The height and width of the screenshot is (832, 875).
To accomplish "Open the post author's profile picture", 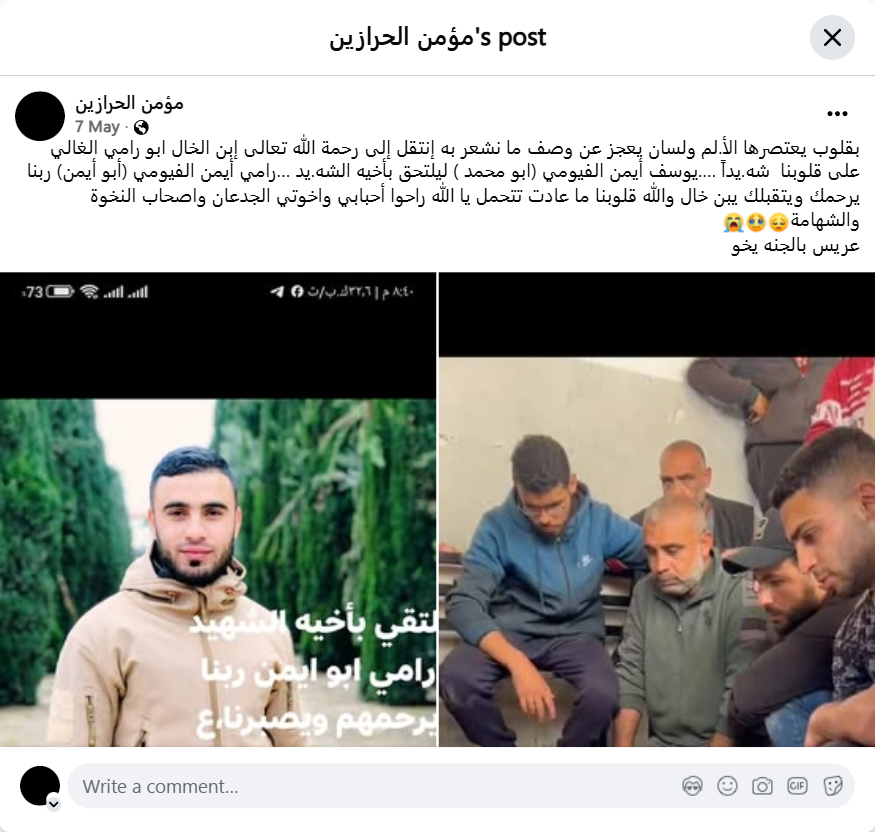I will pos(40,116).
